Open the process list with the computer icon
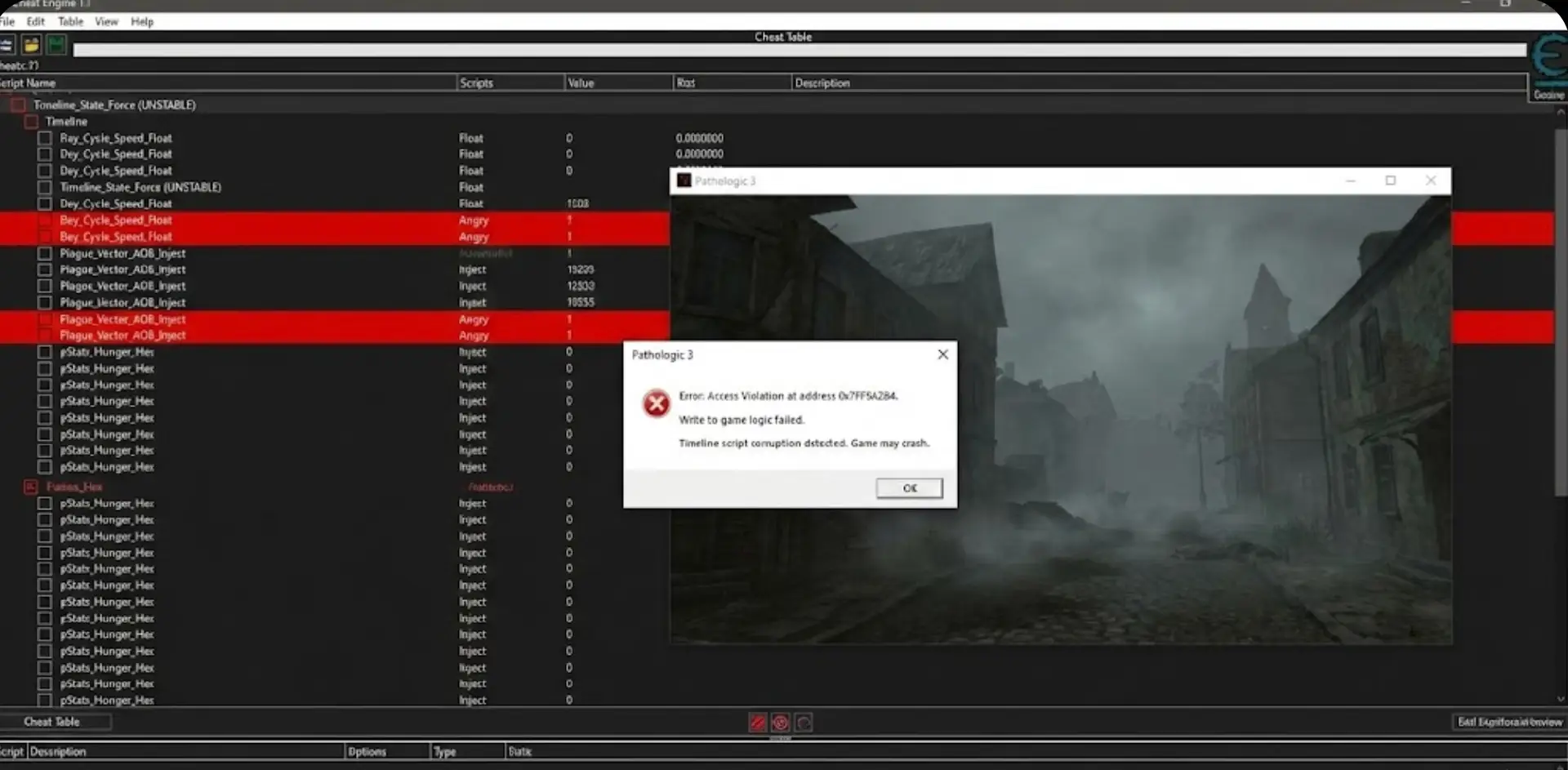 7,45
